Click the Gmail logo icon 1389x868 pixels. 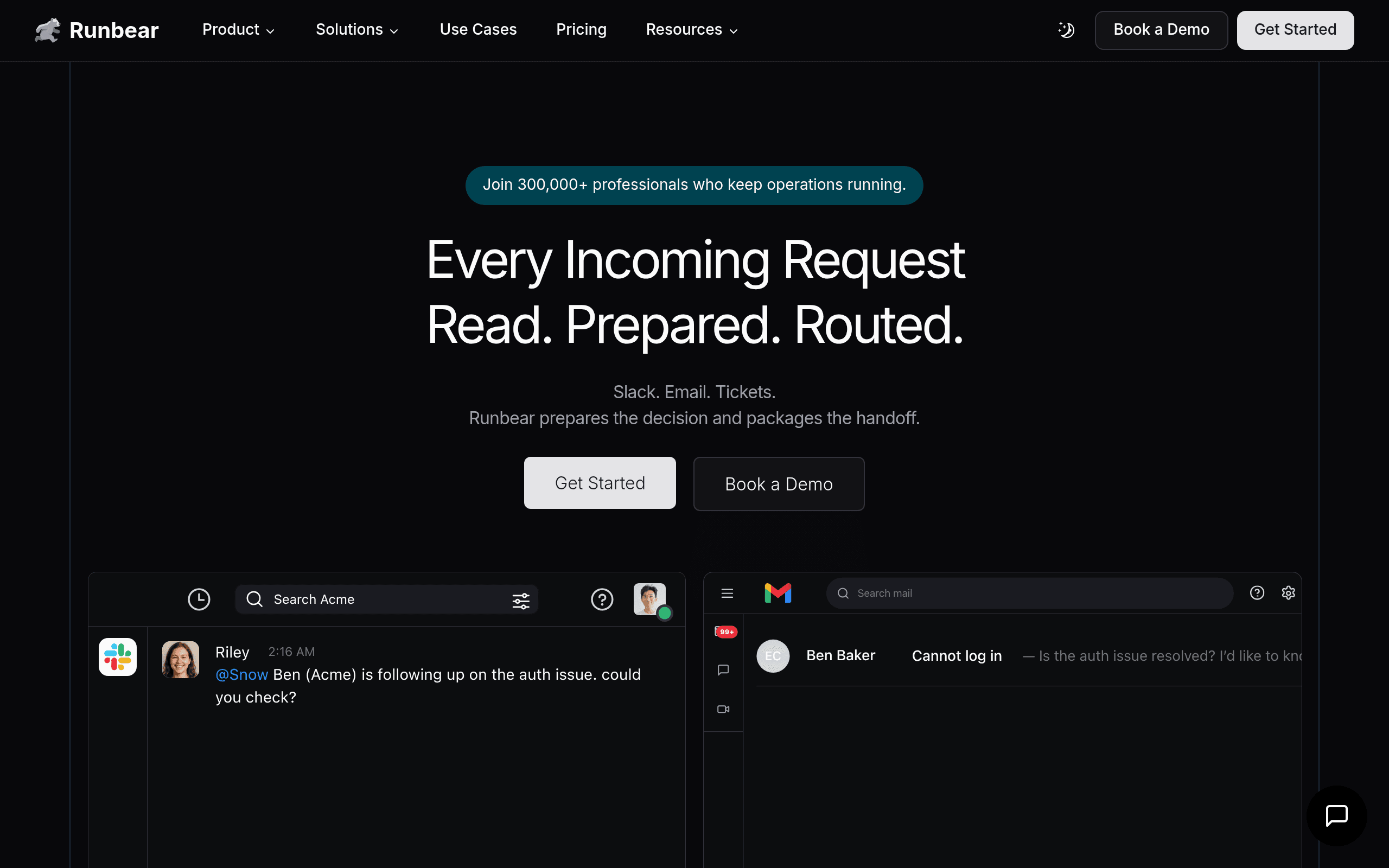pos(778,593)
